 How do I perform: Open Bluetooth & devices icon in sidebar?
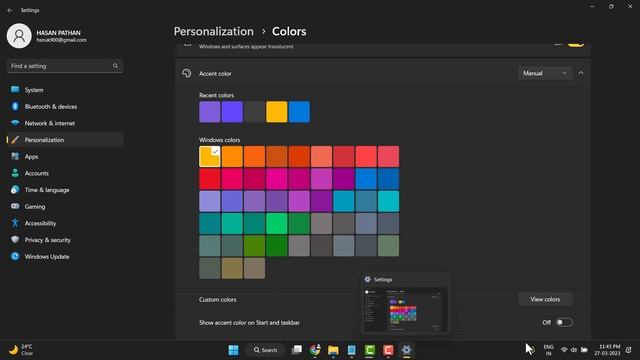pyautogui.click(x=15, y=106)
